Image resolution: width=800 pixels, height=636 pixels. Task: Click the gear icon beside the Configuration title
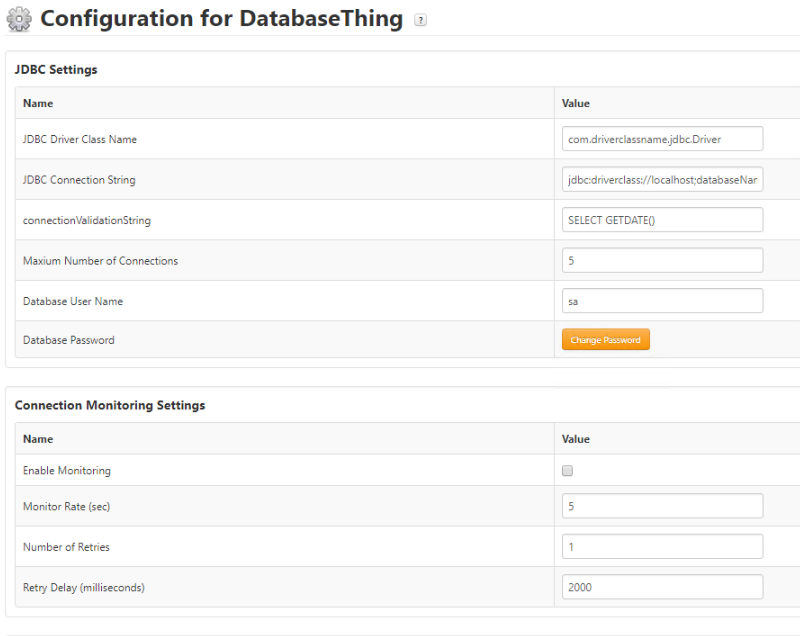19,19
